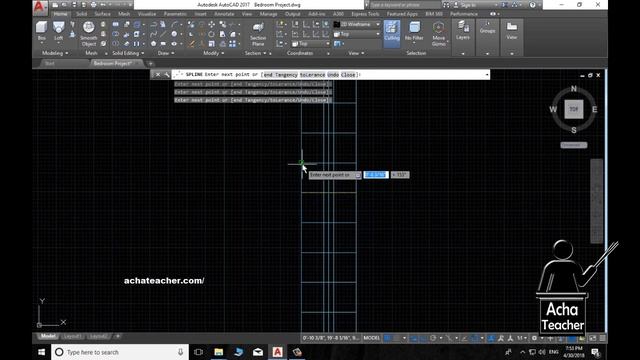Toggle grid display in status bar
This screenshot has width=640, height=360.
pyautogui.click(x=387, y=338)
